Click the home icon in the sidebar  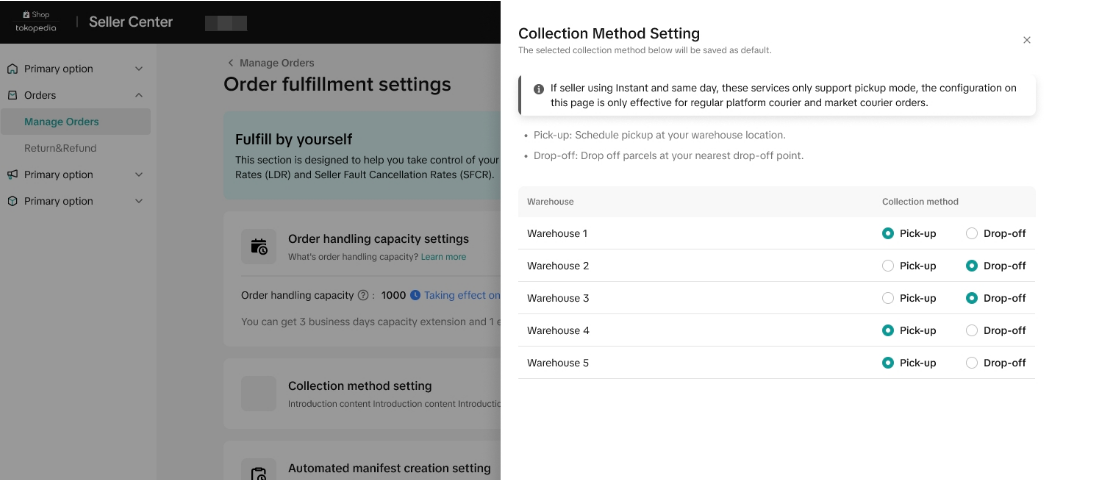pyautogui.click(x=13, y=69)
